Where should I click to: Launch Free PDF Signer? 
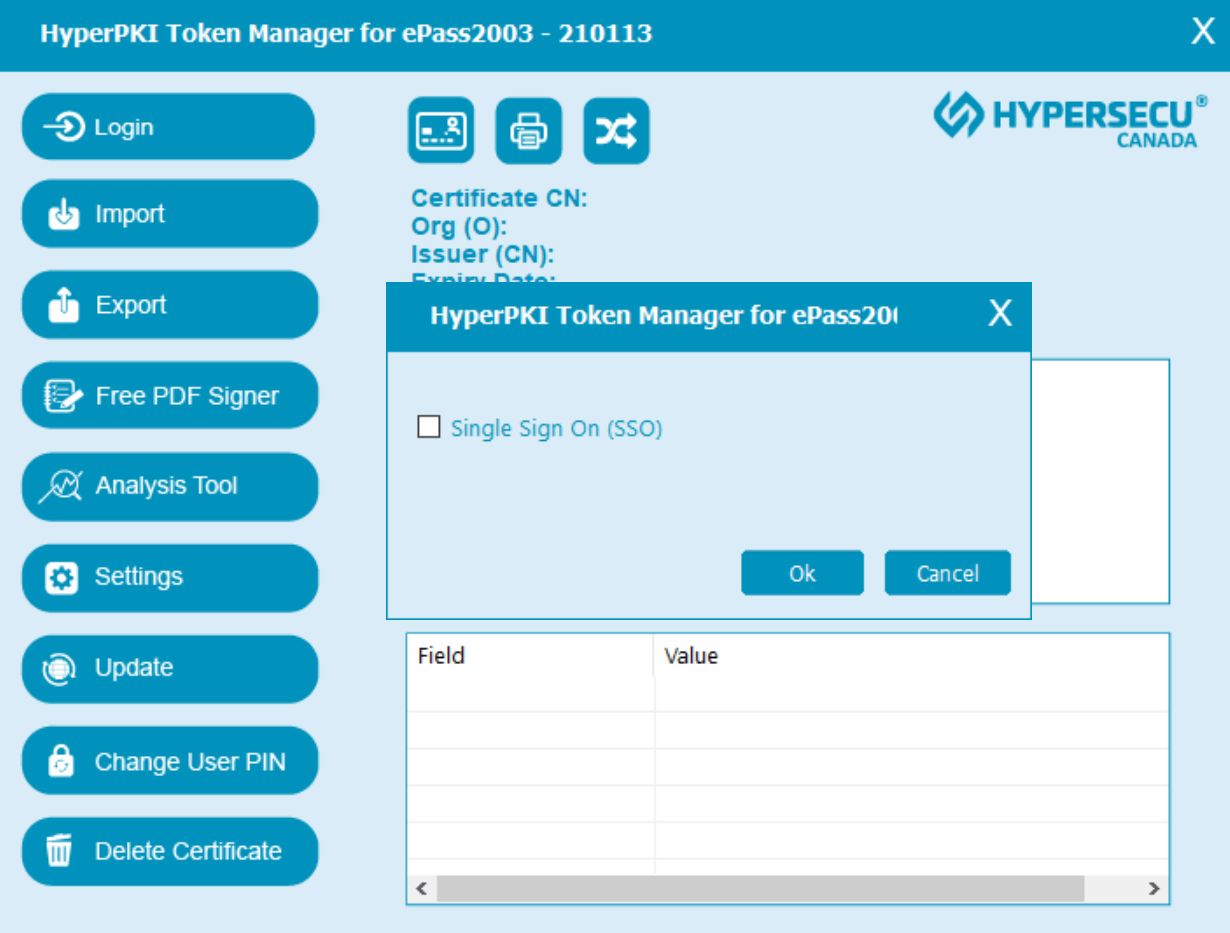click(x=170, y=395)
